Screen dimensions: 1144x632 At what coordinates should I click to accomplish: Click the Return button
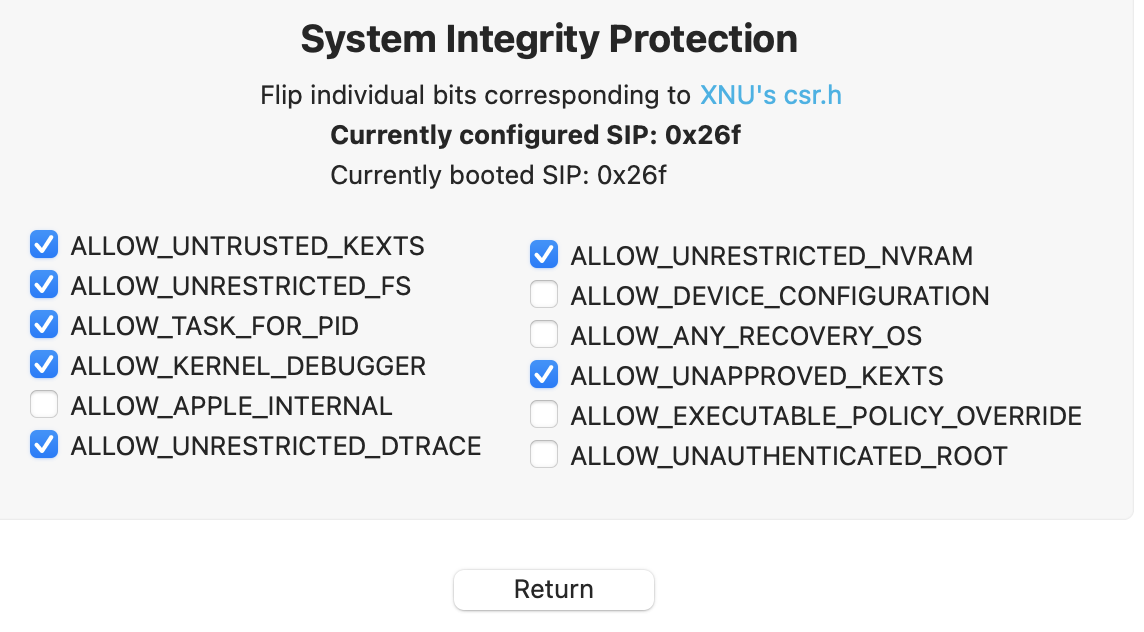click(553, 590)
